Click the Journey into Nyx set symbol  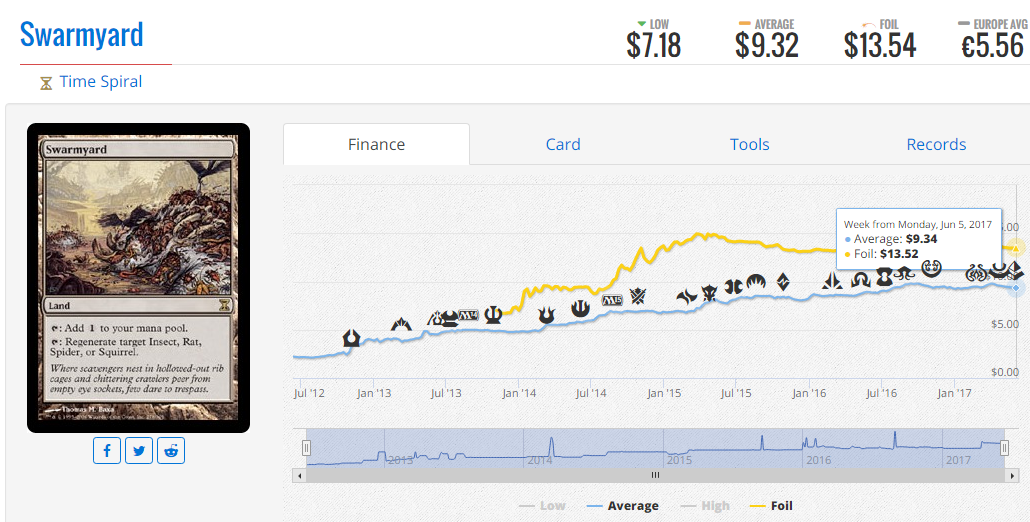click(580, 307)
